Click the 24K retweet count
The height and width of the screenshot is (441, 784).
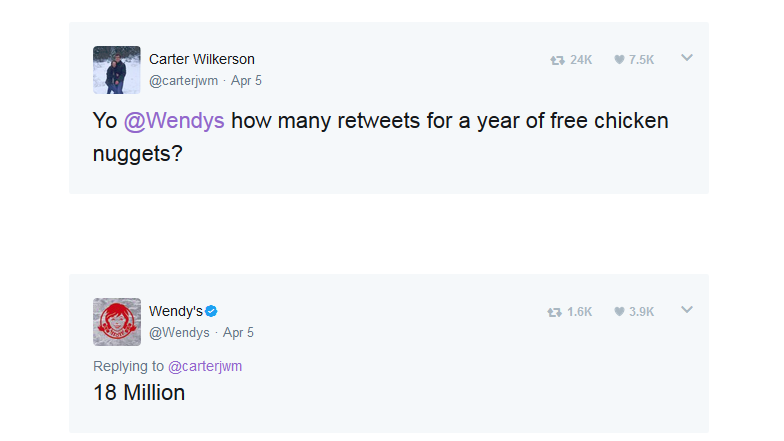pyautogui.click(x=581, y=60)
